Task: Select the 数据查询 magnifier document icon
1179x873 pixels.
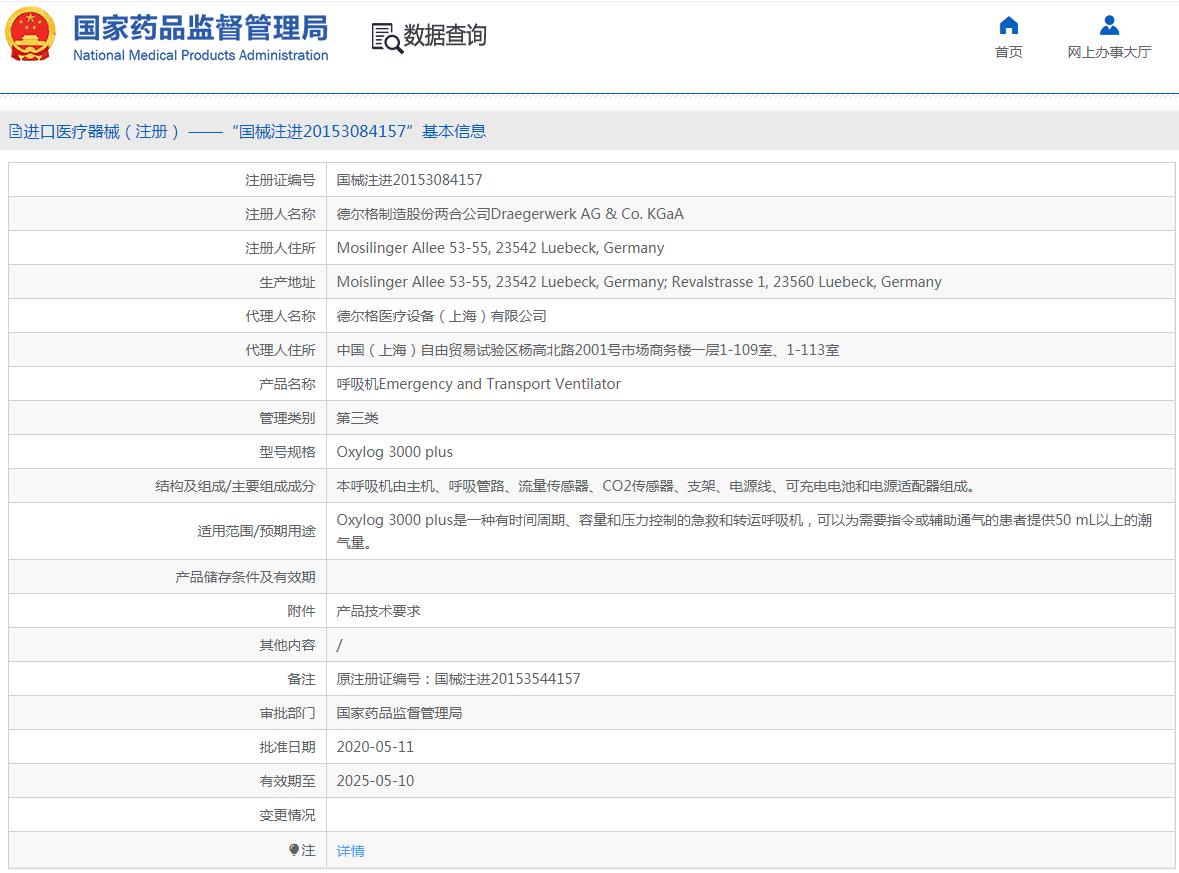Action: point(384,36)
